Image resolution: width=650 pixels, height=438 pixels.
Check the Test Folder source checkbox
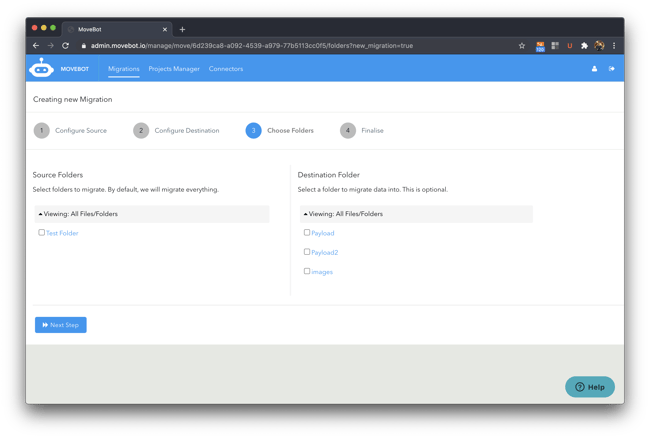[x=41, y=233]
